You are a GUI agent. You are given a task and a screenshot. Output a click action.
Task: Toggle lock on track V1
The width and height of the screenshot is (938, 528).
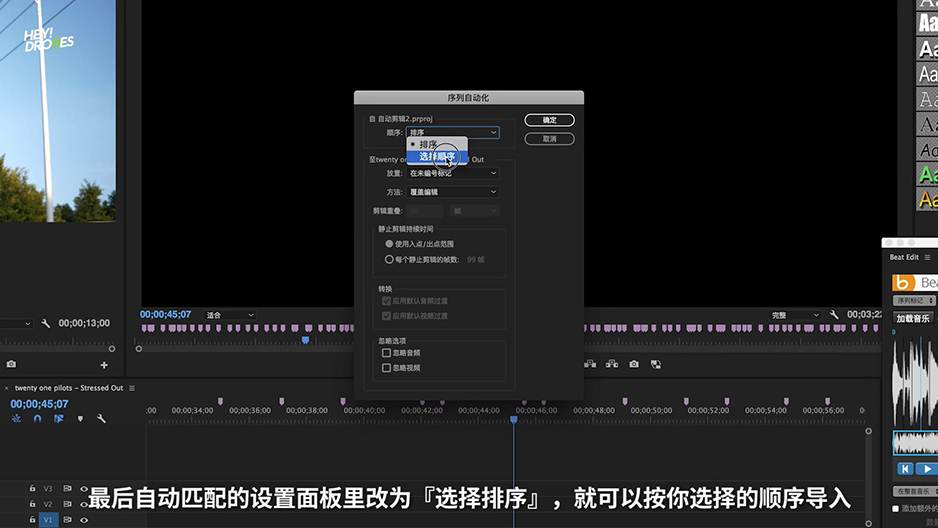click(32, 520)
